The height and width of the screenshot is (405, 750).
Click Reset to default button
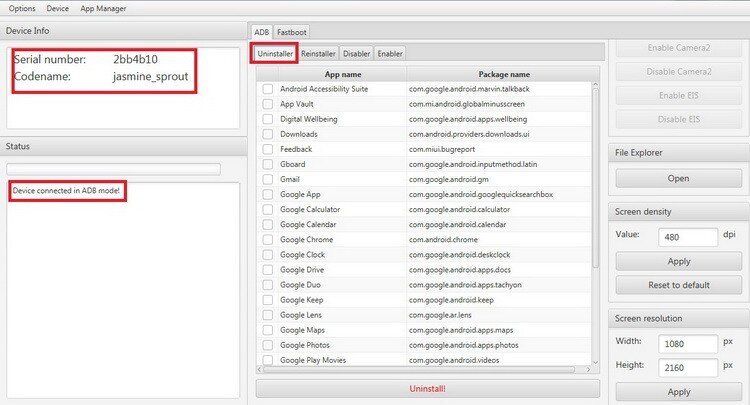coord(679,285)
